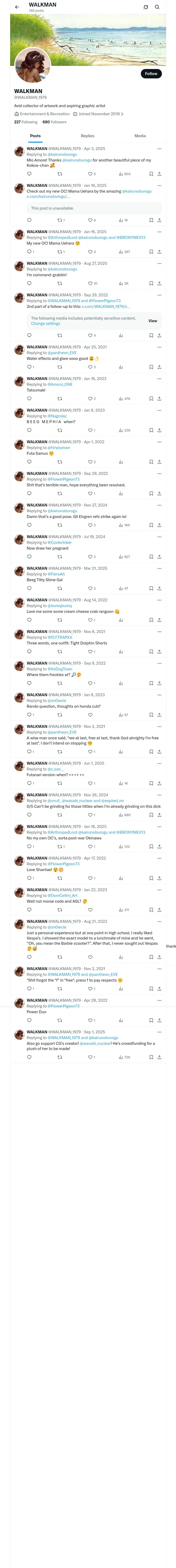Switch to the Replies tab
Image resolution: width=176 pixels, height=1568 pixels.
click(87, 136)
